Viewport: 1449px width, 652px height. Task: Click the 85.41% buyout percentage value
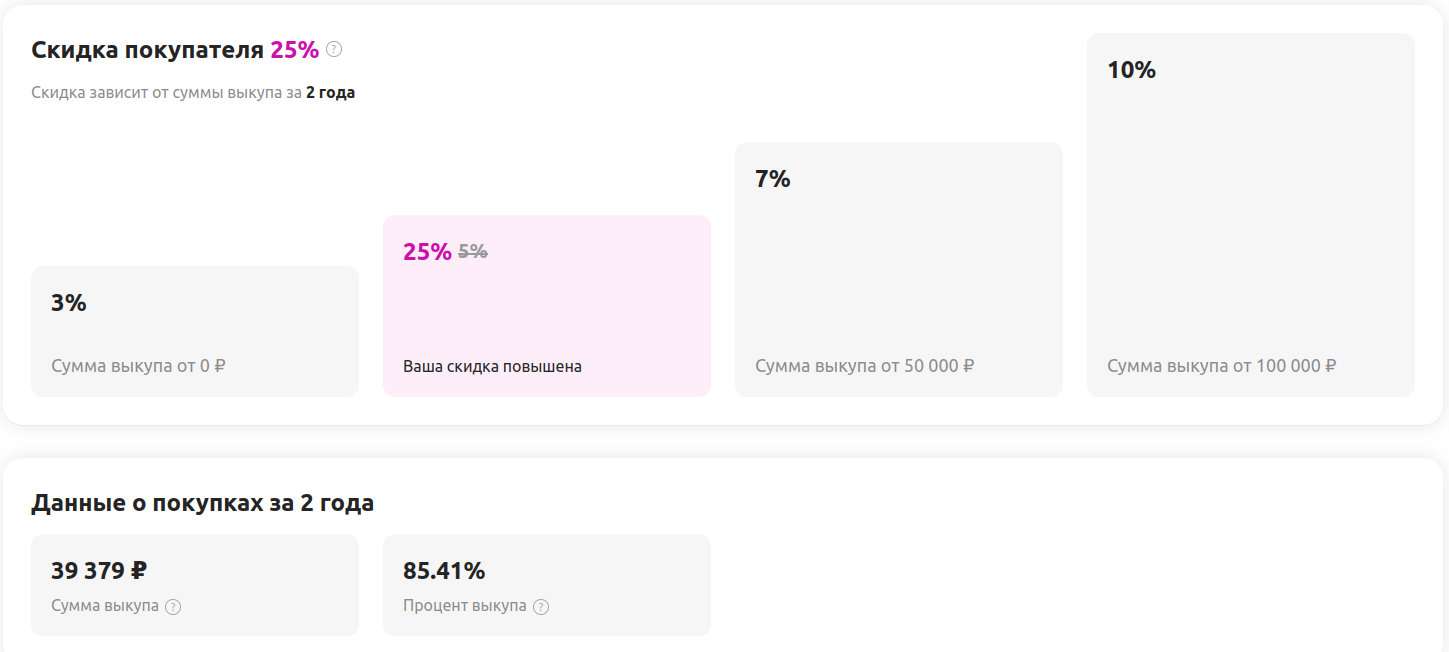coord(444,571)
